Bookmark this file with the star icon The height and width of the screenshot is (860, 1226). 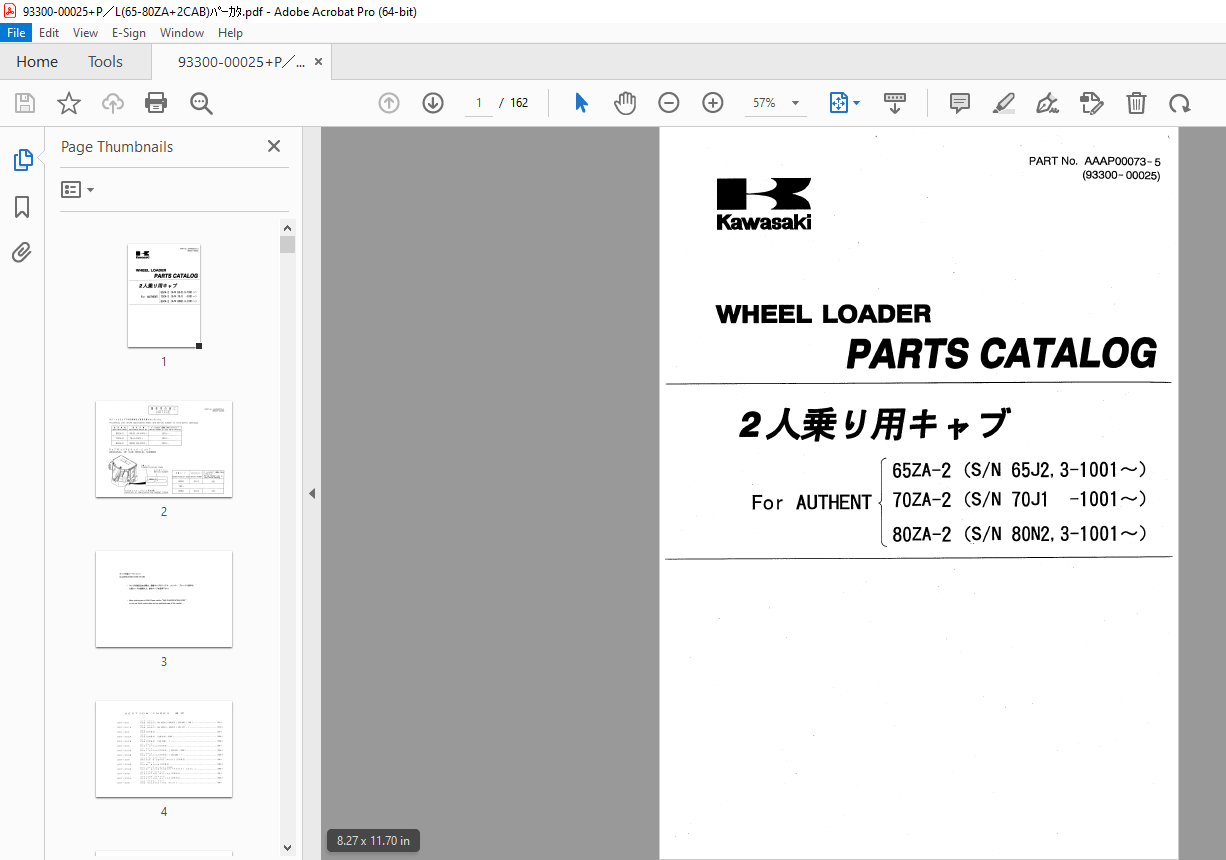tap(69, 103)
